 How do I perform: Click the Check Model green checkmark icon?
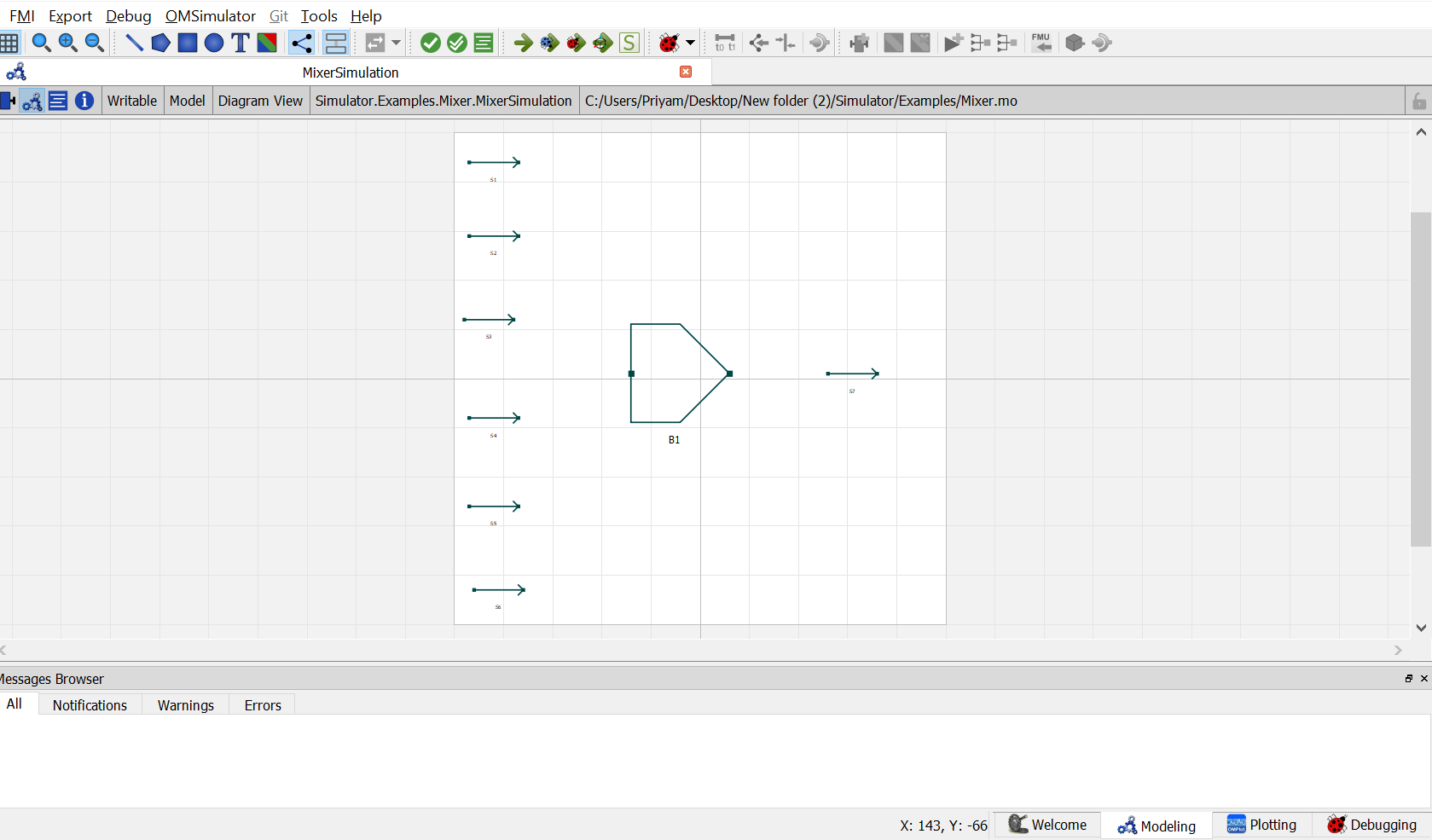[x=431, y=43]
